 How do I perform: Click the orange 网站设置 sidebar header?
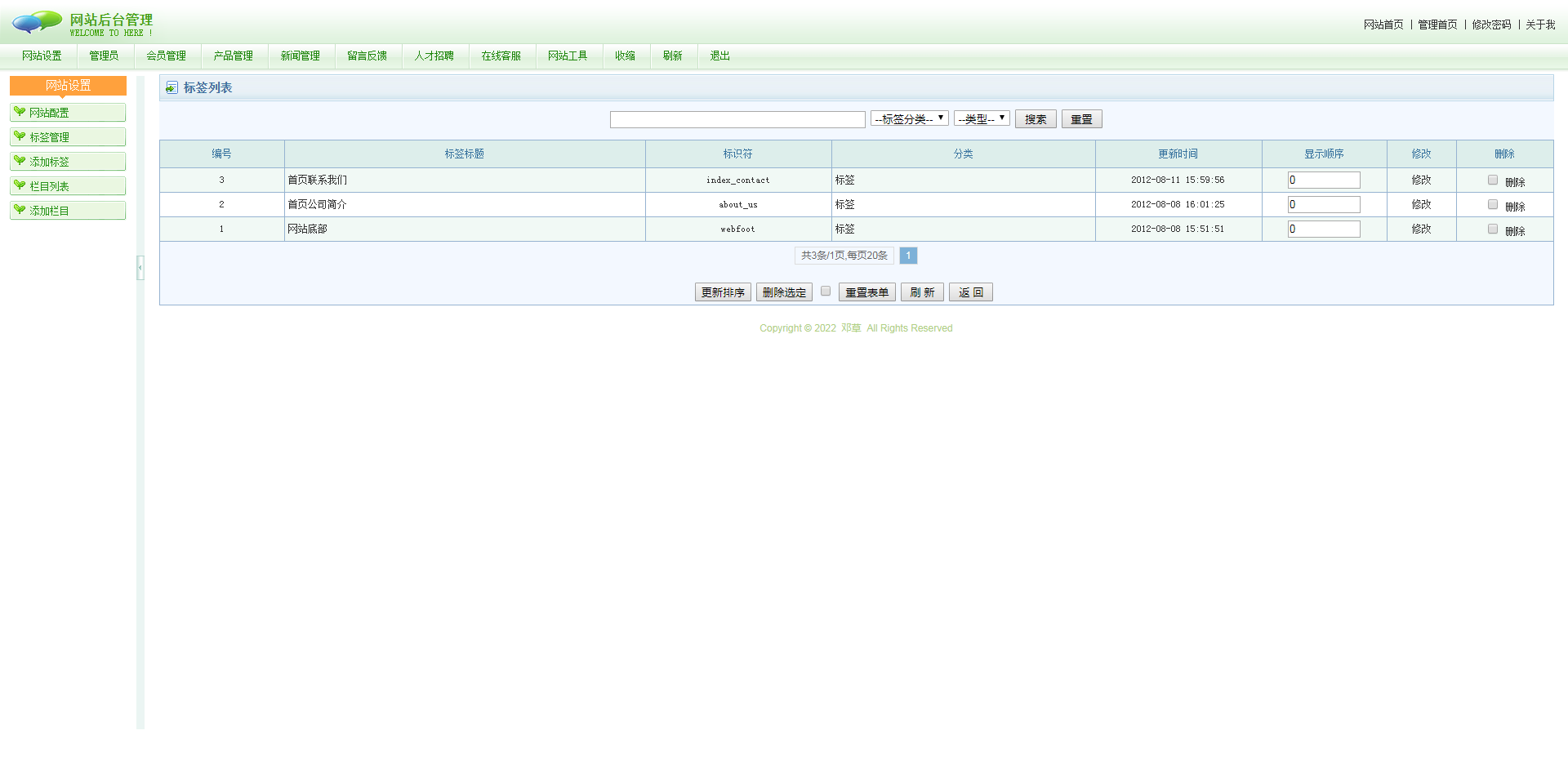[x=68, y=86]
